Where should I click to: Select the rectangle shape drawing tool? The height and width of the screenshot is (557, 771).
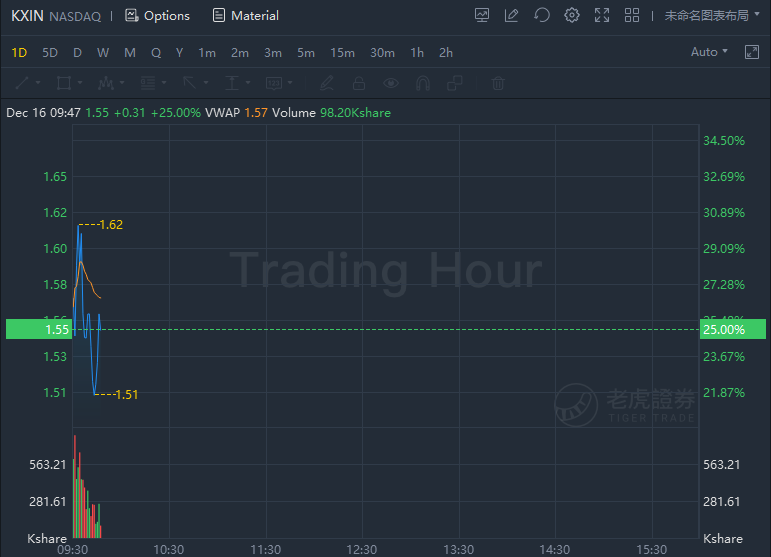tap(64, 83)
